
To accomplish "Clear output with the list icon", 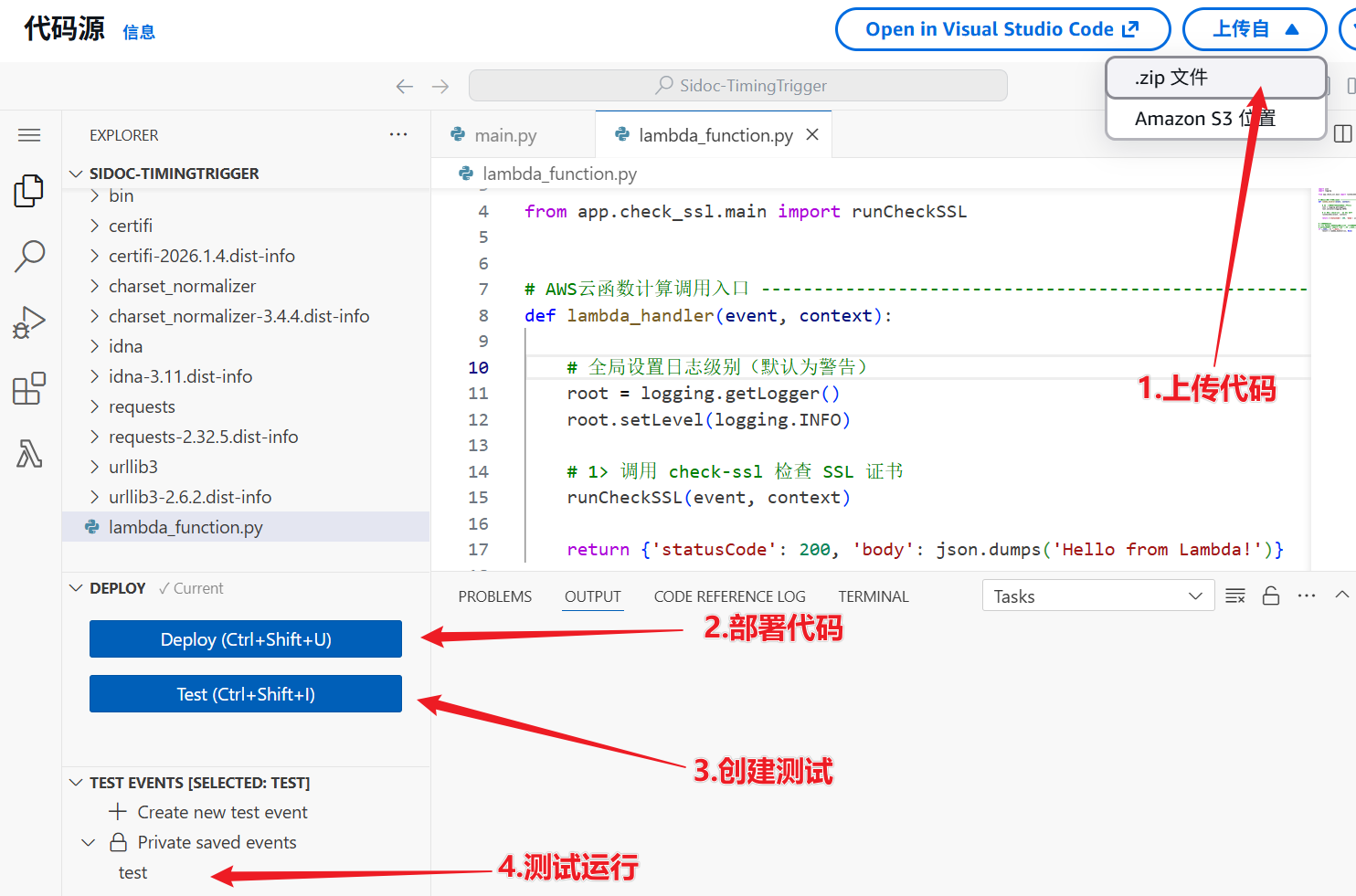I will tap(1235, 596).
